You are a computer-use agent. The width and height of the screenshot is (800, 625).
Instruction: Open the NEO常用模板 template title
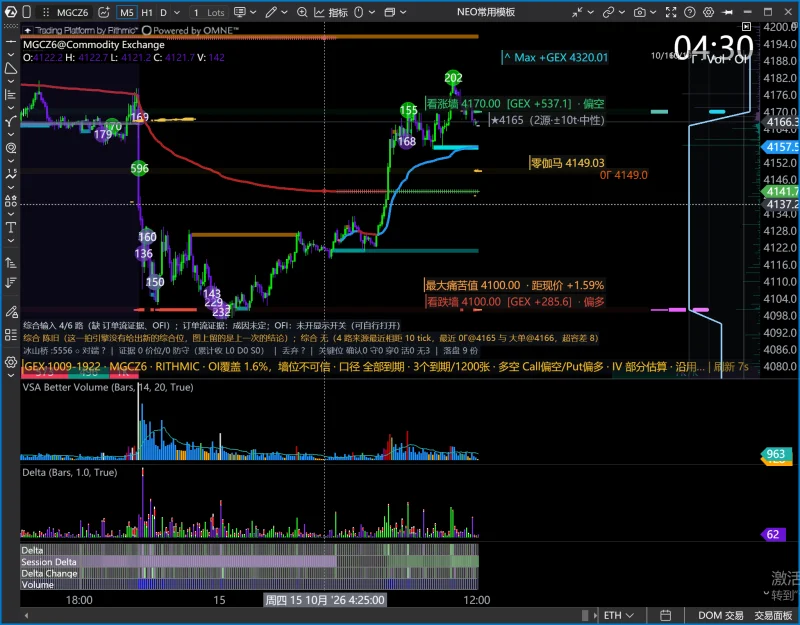486,12
